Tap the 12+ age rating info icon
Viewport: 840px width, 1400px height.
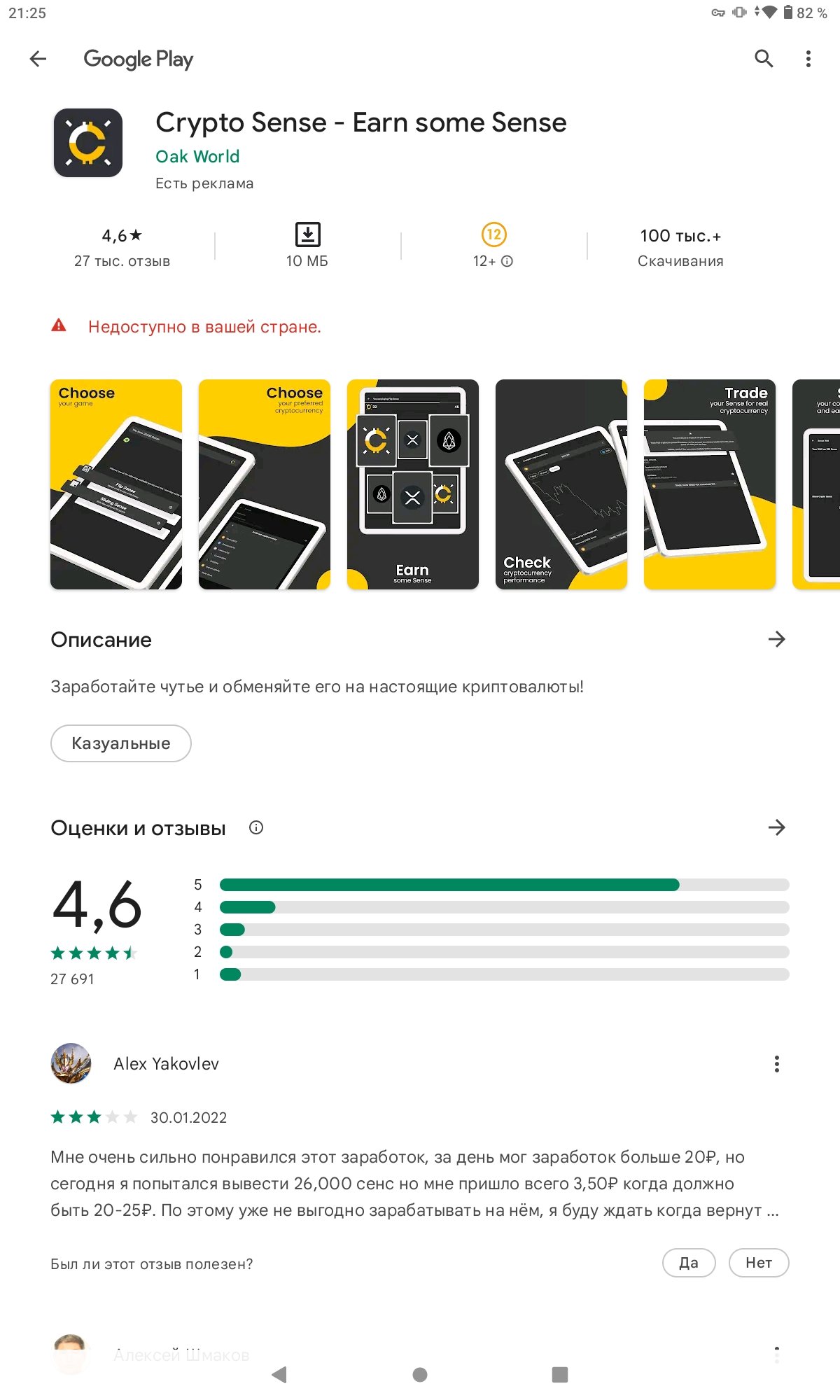[x=507, y=261]
